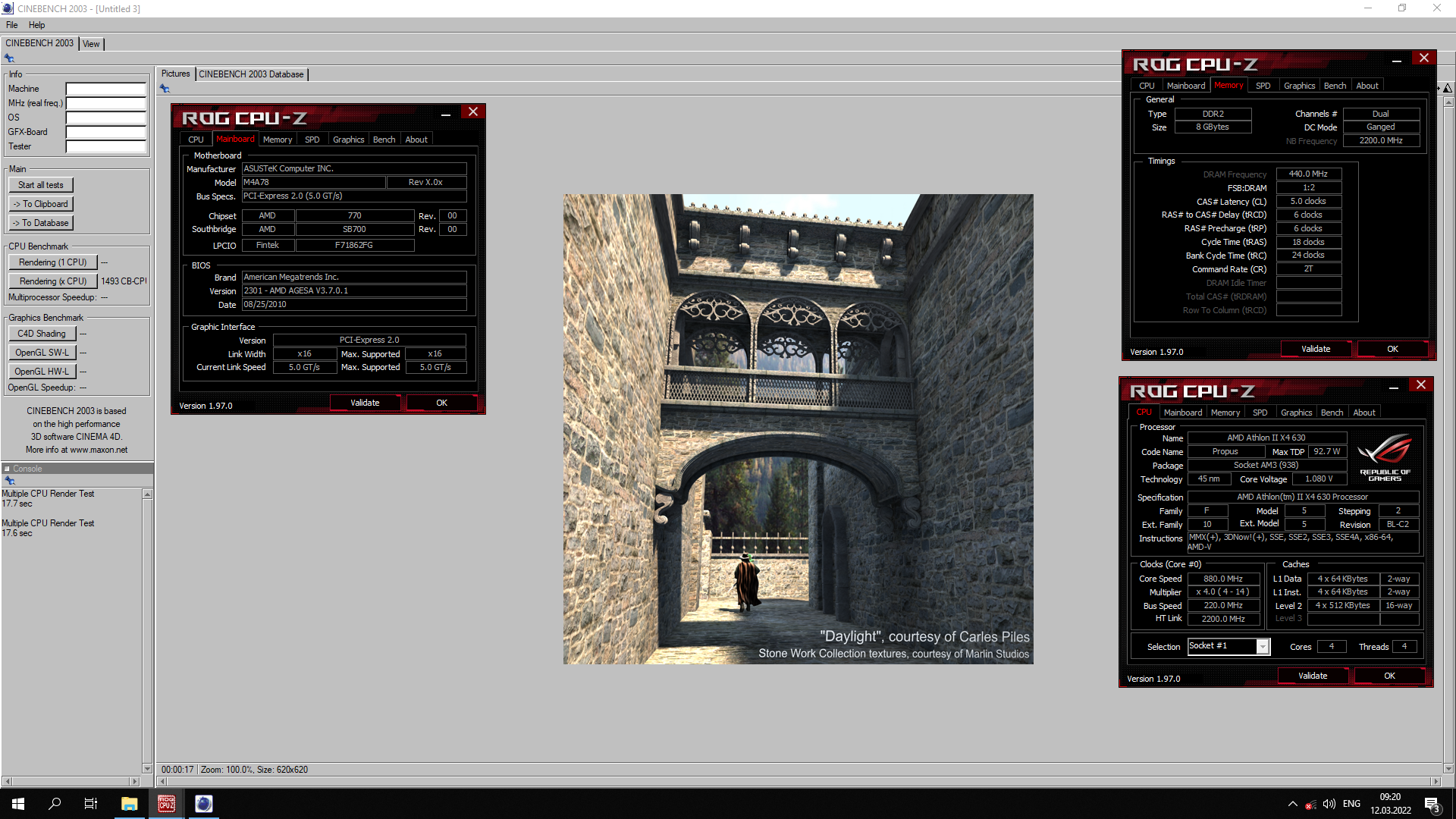
Task: Click To Clipboard button
Action: click(41, 204)
